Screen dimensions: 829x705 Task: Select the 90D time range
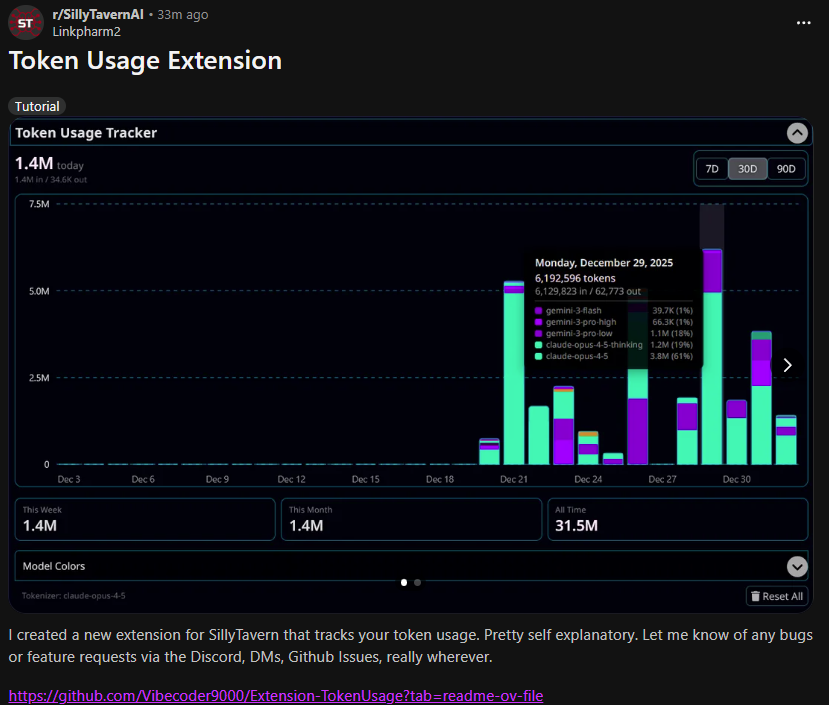(x=786, y=169)
